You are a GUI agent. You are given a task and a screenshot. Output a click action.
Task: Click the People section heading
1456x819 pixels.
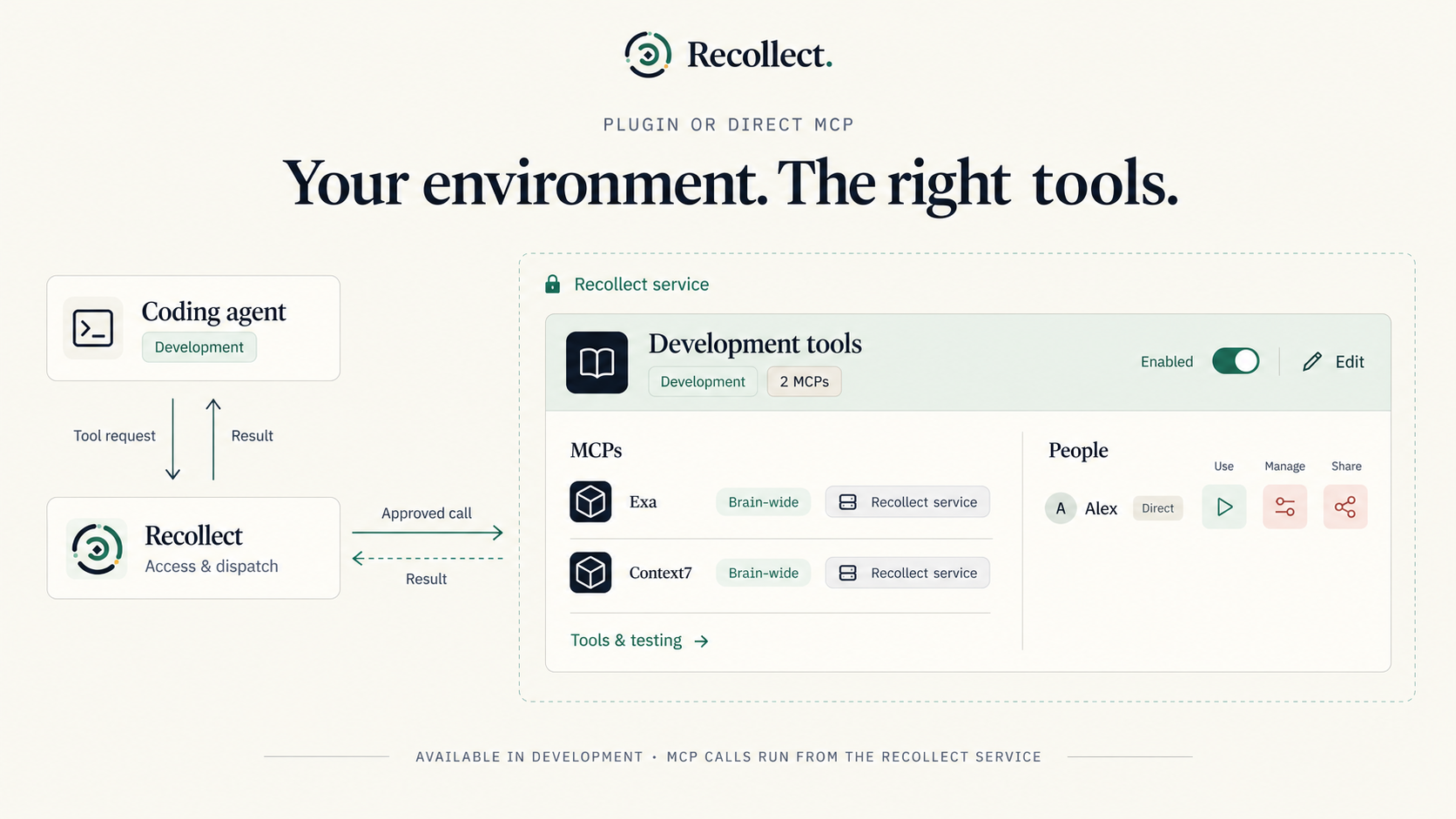click(1078, 450)
